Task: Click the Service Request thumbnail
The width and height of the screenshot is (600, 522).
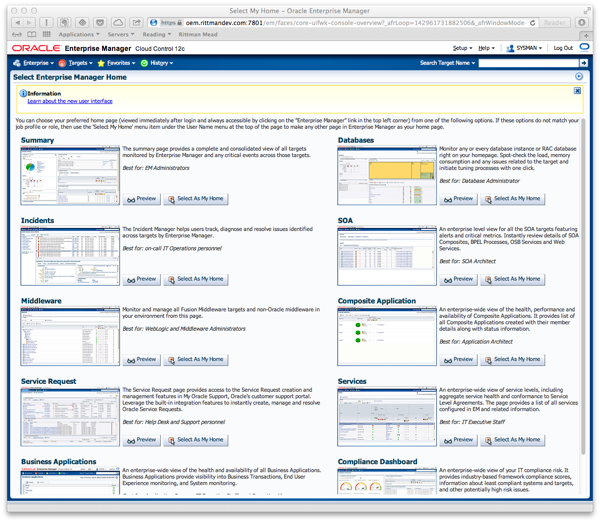Action: pos(70,416)
